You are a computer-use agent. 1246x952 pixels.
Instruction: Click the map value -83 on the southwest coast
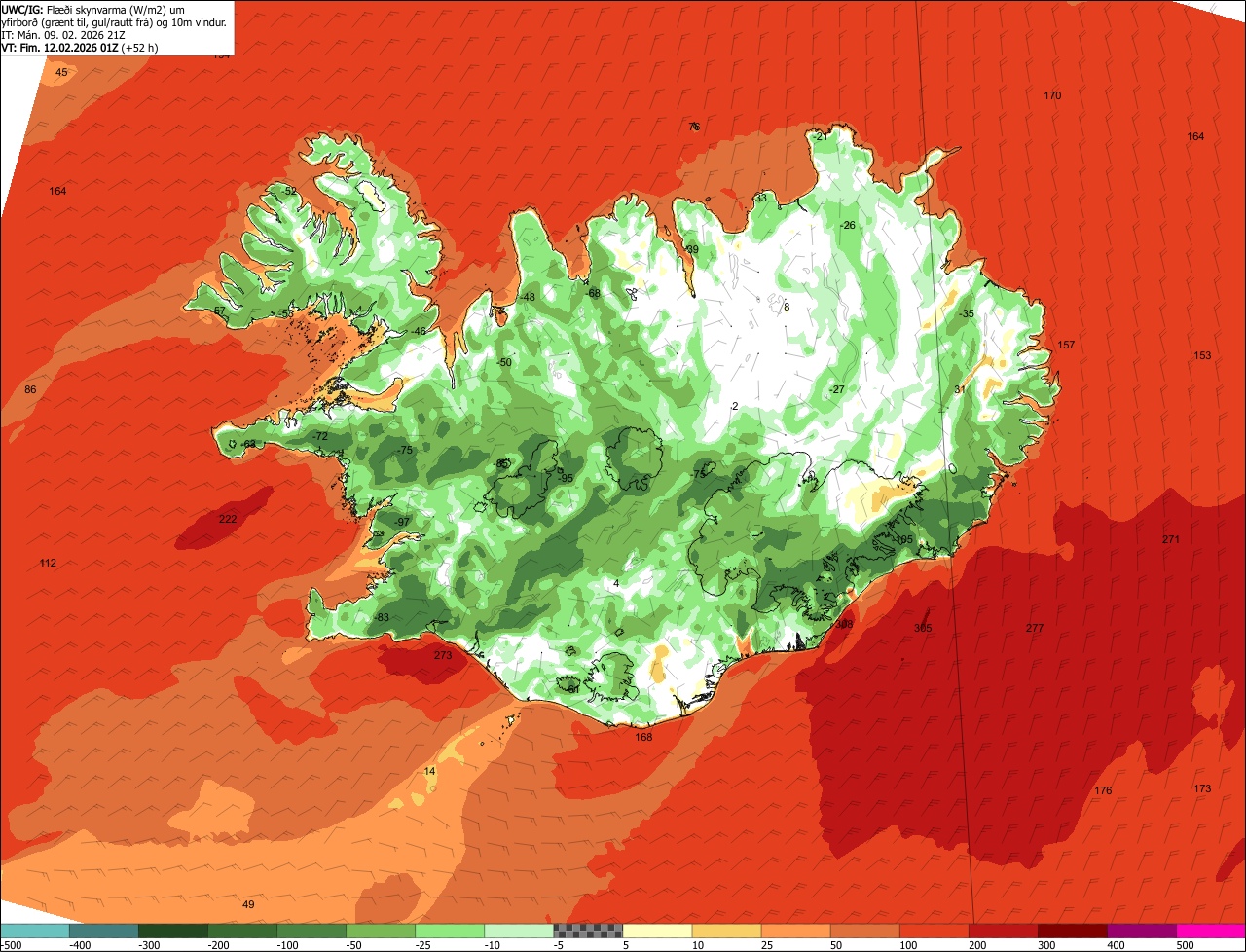382,617
